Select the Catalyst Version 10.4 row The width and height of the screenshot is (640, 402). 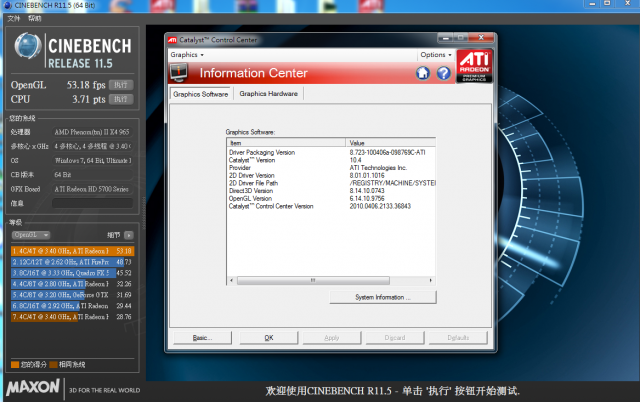coord(331,160)
